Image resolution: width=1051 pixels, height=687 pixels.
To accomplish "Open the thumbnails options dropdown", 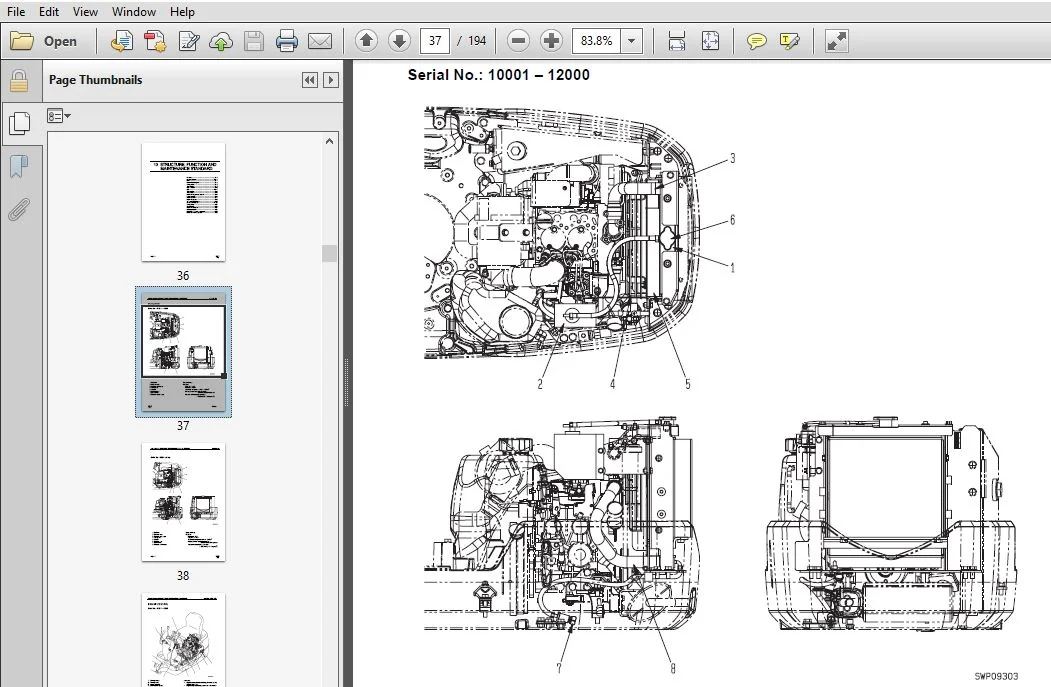I will click(x=59, y=116).
